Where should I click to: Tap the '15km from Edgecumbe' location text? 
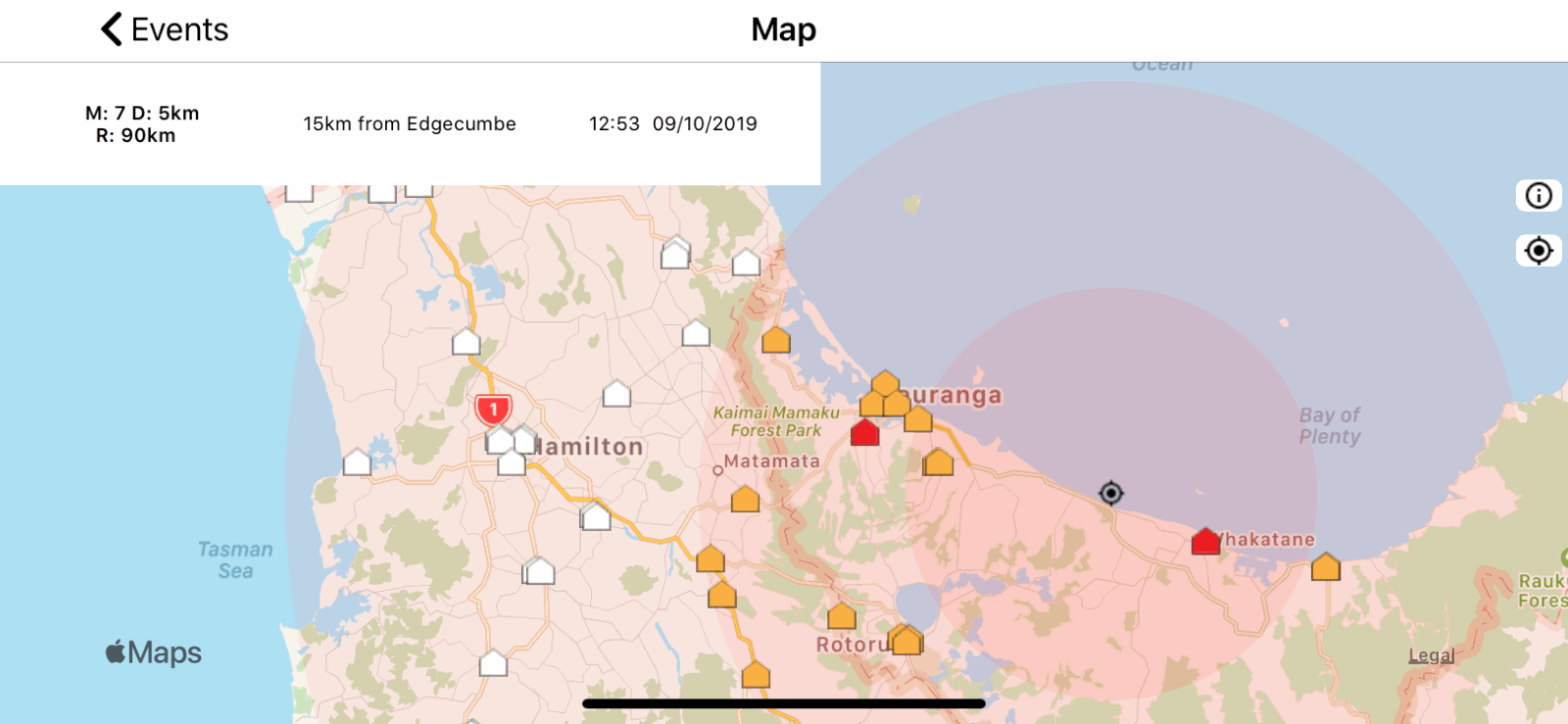pos(409,124)
